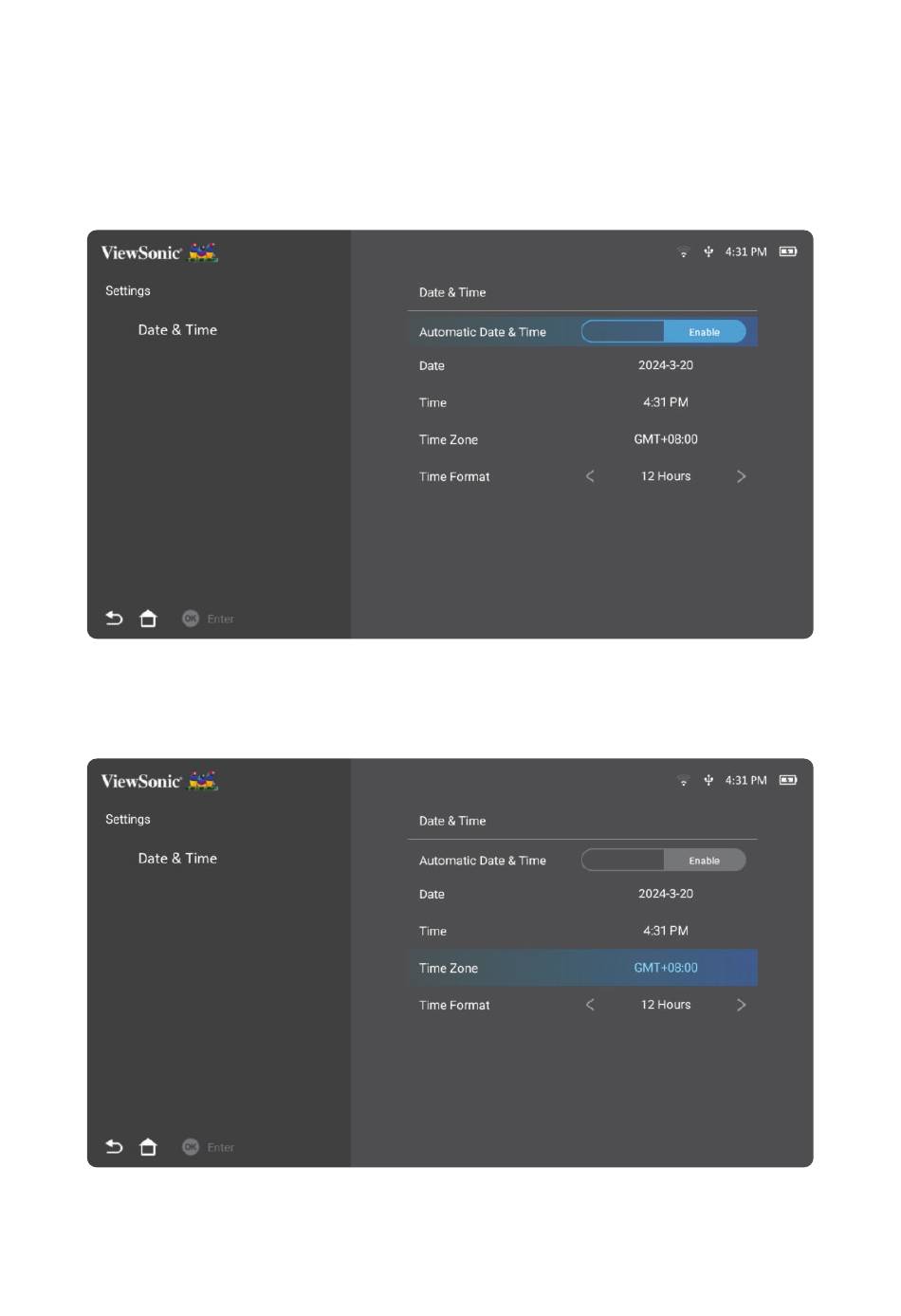Click the 12 Hours value in the lower screen
The width and height of the screenshot is (901, 1316).
pyautogui.click(x=666, y=1005)
